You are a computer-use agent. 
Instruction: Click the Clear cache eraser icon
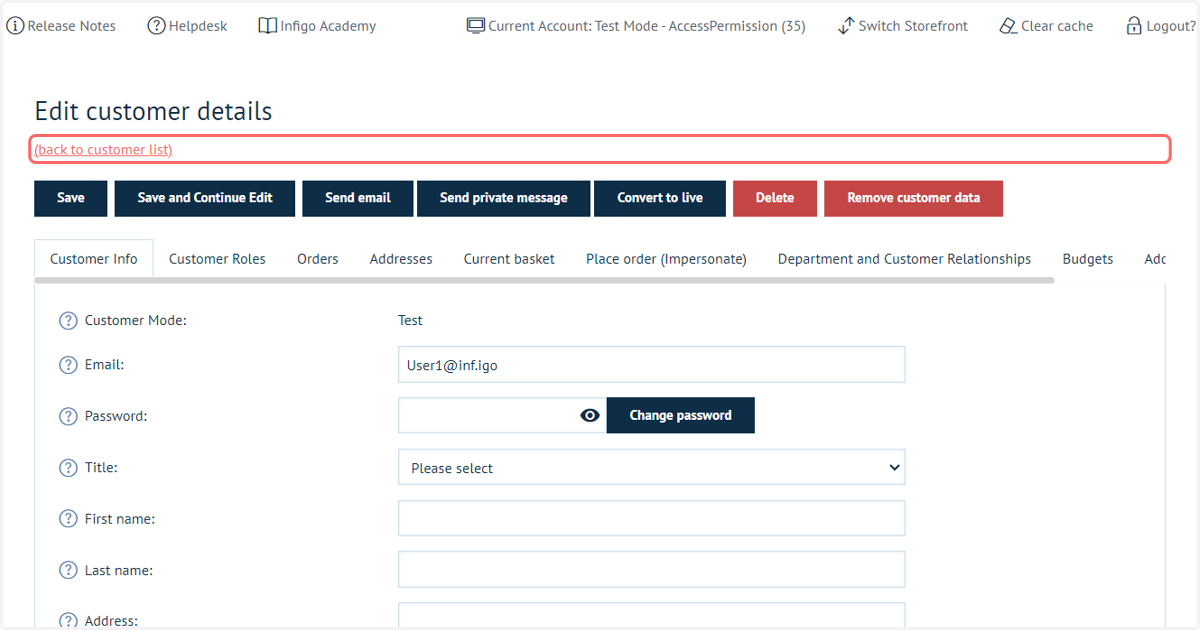[x=1008, y=26]
